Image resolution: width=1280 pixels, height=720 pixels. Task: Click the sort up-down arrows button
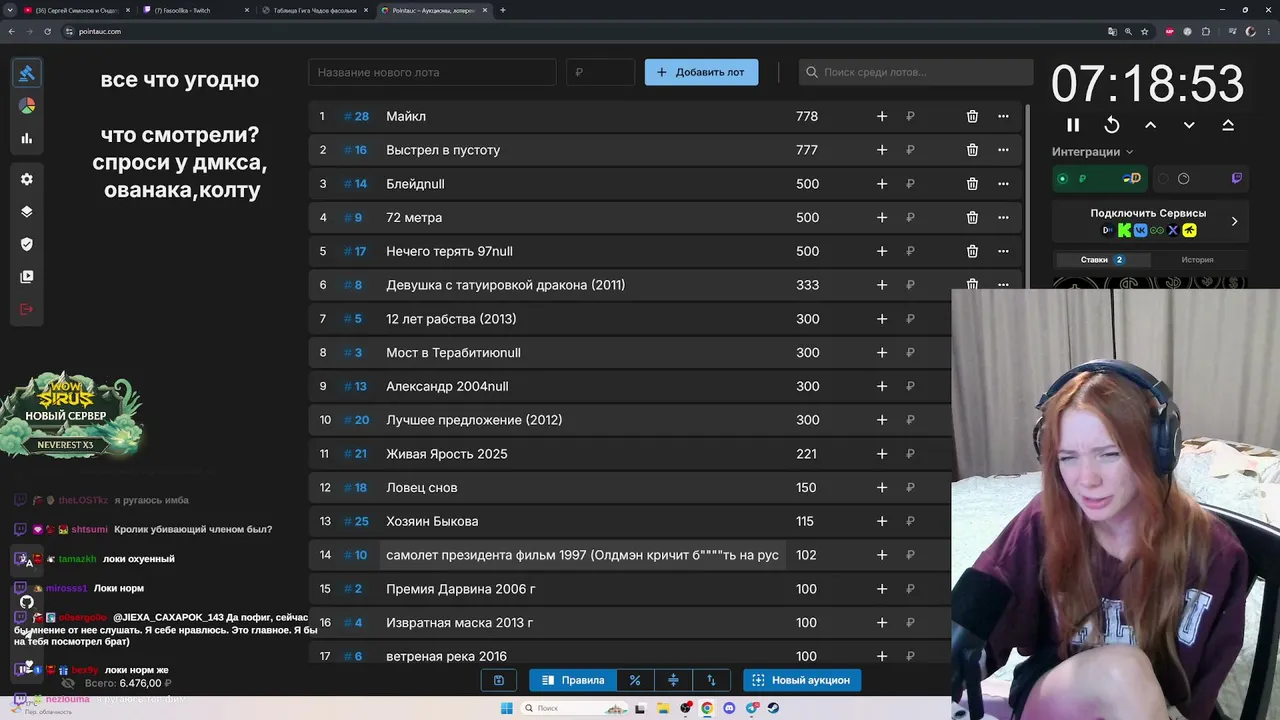(711, 680)
